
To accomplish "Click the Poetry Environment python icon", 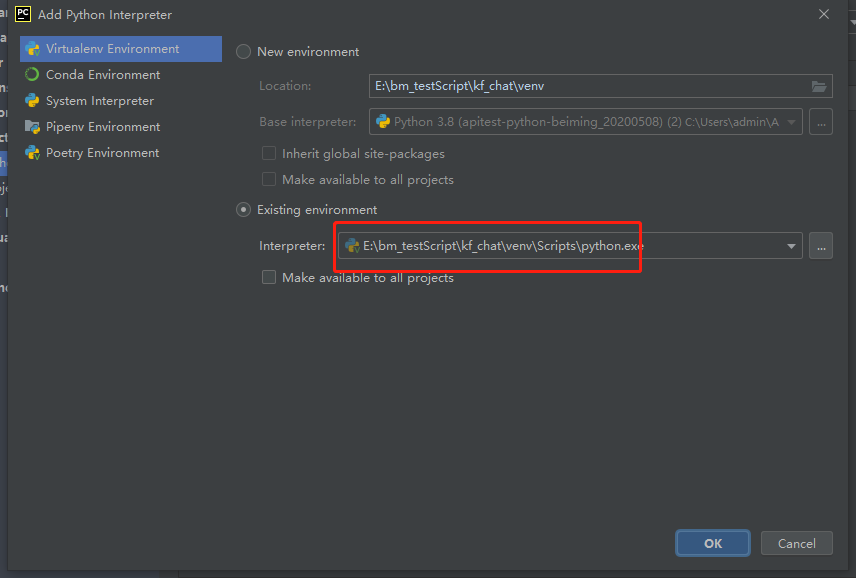I will pyautogui.click(x=32, y=153).
